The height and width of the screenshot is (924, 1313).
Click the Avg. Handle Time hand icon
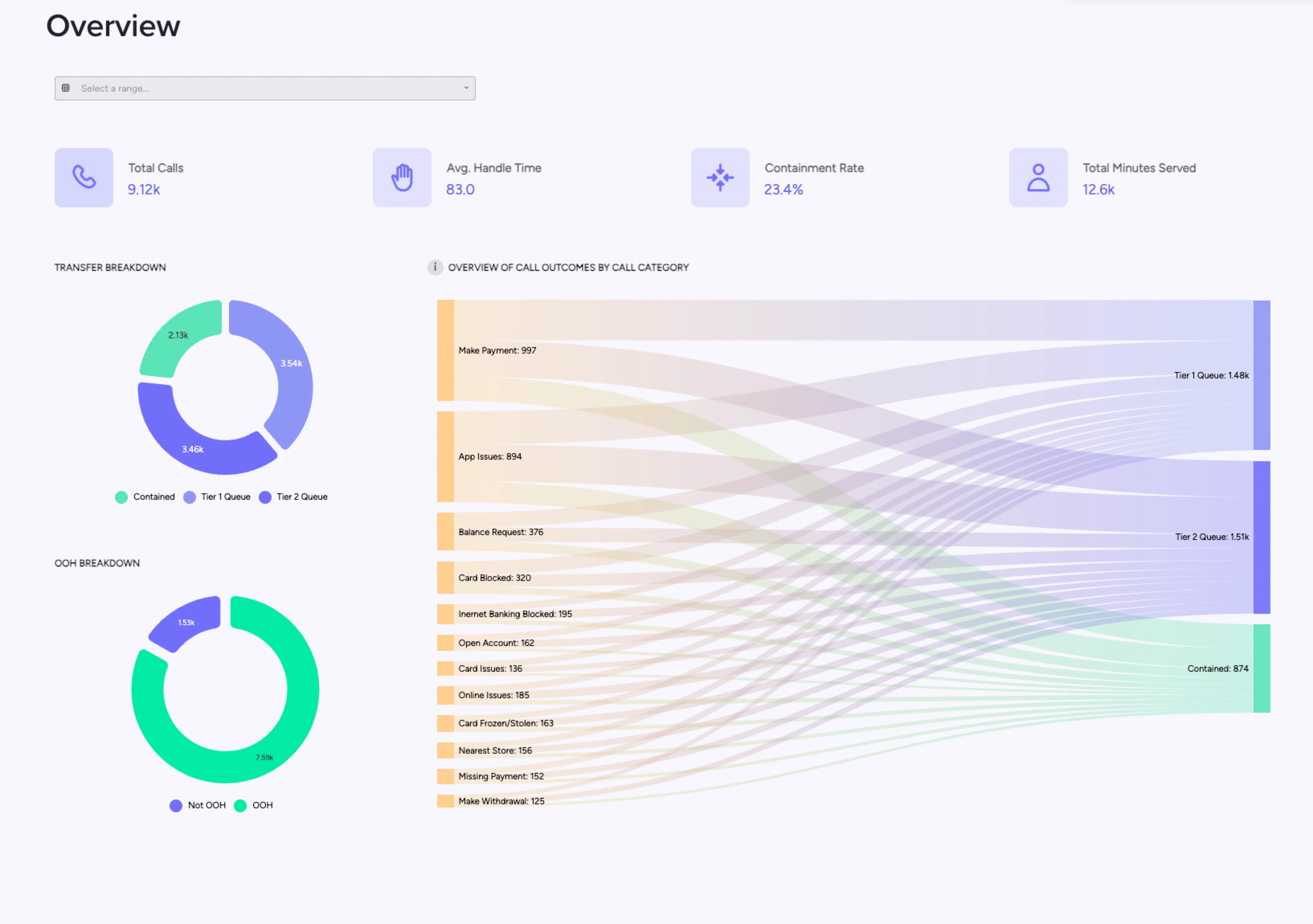point(401,177)
